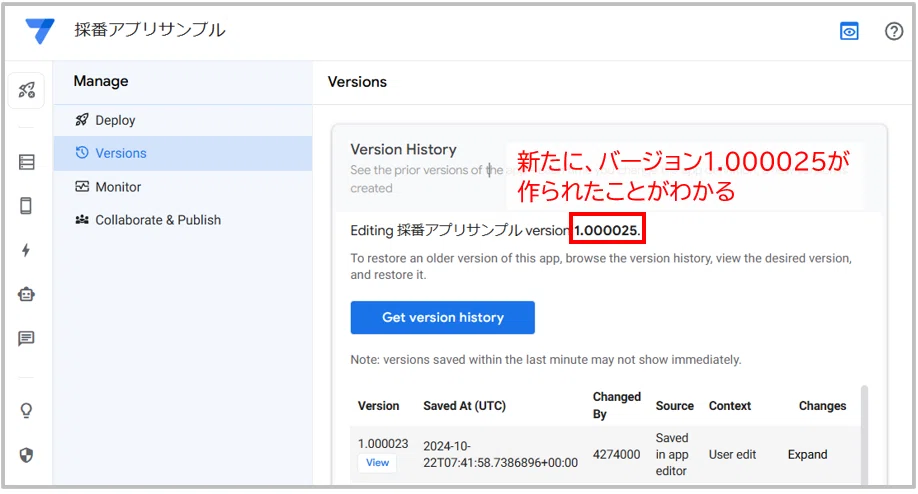Image resolution: width=918 pixels, height=494 pixels.
Task: Click the version table scrollbar
Action: point(864,433)
